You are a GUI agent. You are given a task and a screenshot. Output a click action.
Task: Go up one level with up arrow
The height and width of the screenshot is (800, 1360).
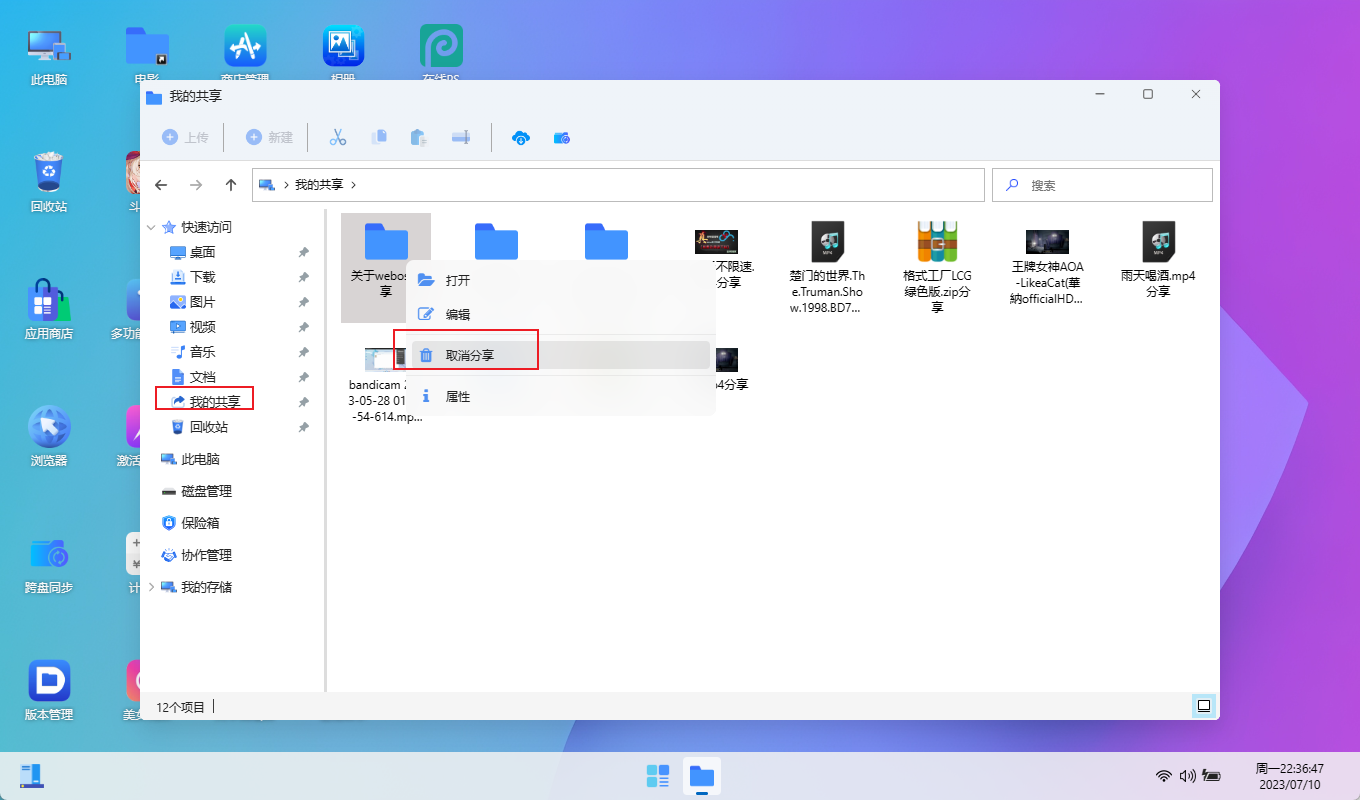pos(231,185)
